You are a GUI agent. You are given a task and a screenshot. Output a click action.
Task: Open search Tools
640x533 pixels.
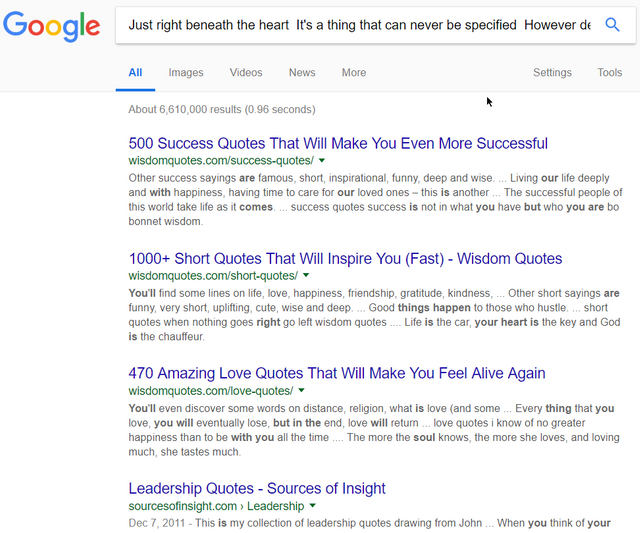click(610, 73)
